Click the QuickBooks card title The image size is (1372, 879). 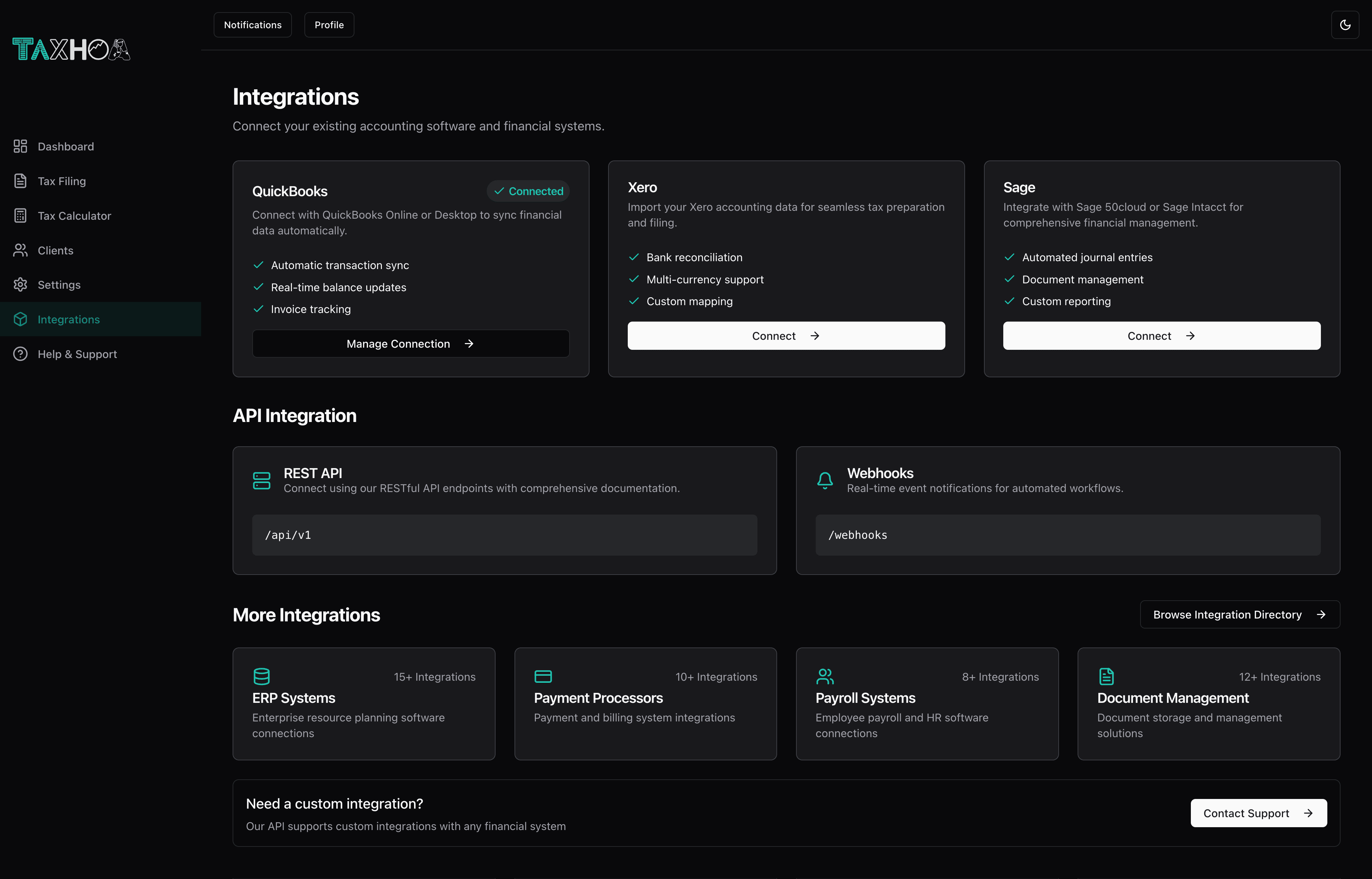pyautogui.click(x=290, y=191)
